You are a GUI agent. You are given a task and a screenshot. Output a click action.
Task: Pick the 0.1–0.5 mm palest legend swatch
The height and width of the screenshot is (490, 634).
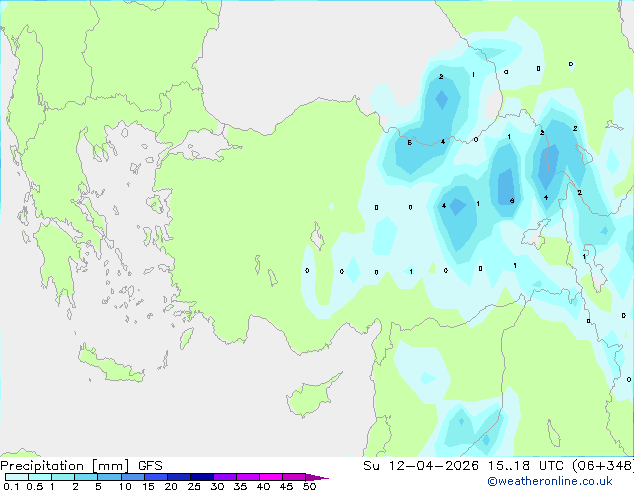click(17, 477)
